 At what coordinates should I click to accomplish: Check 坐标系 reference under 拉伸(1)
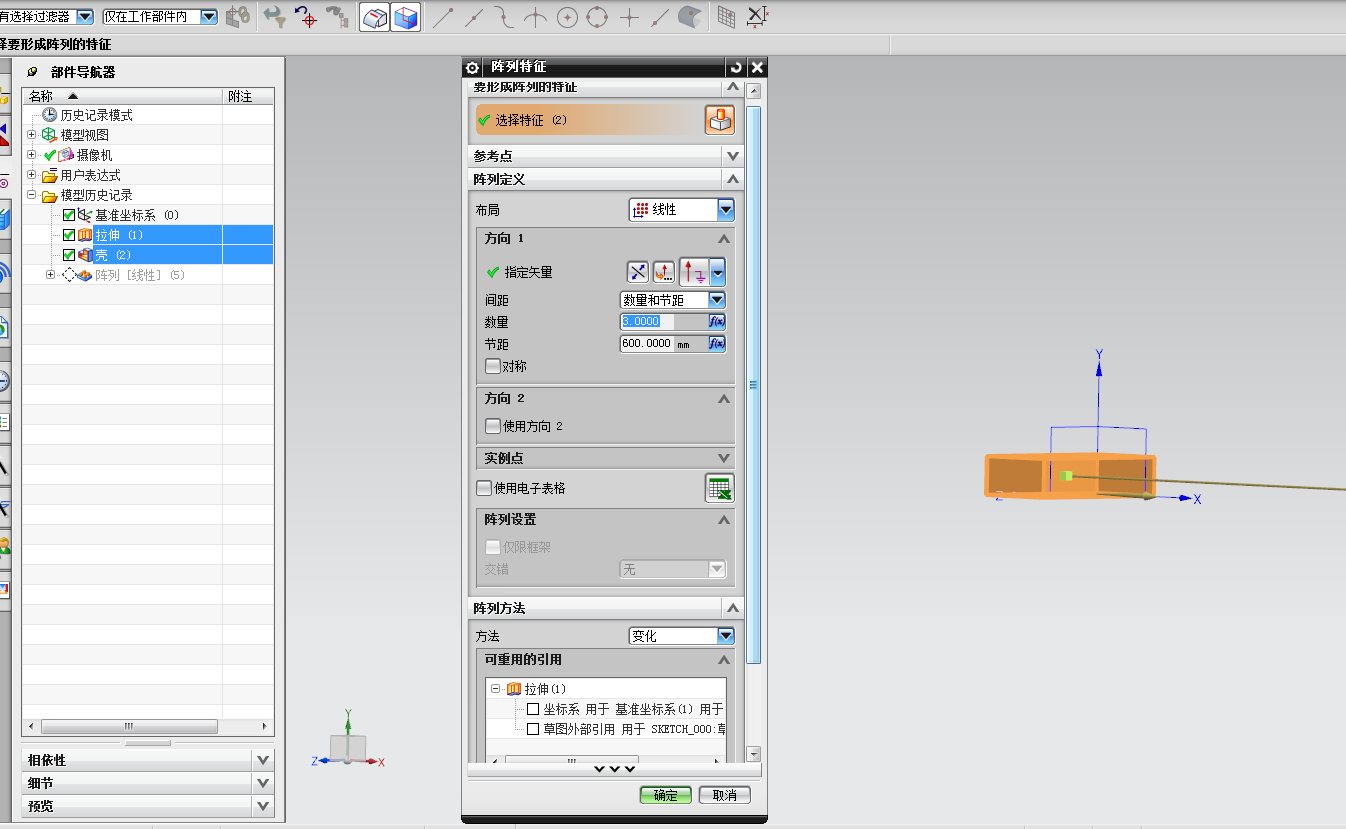coord(533,709)
